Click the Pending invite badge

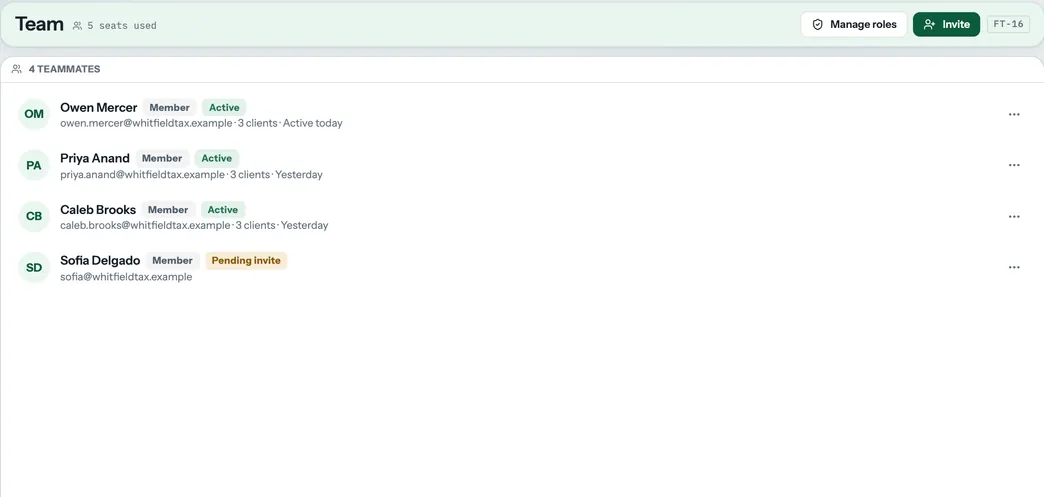click(x=246, y=260)
